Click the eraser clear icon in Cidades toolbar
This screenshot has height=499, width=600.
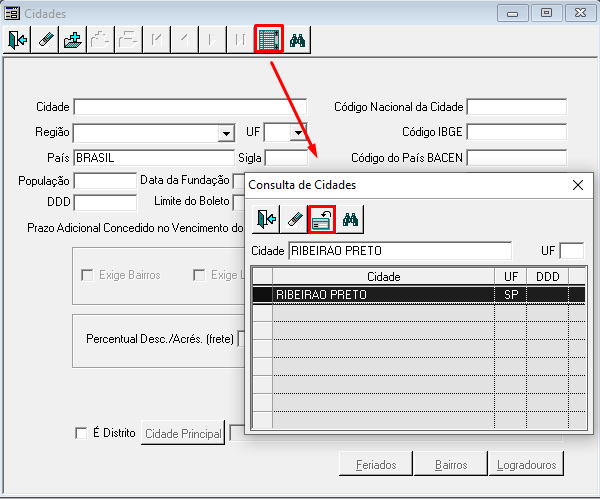click(45, 39)
